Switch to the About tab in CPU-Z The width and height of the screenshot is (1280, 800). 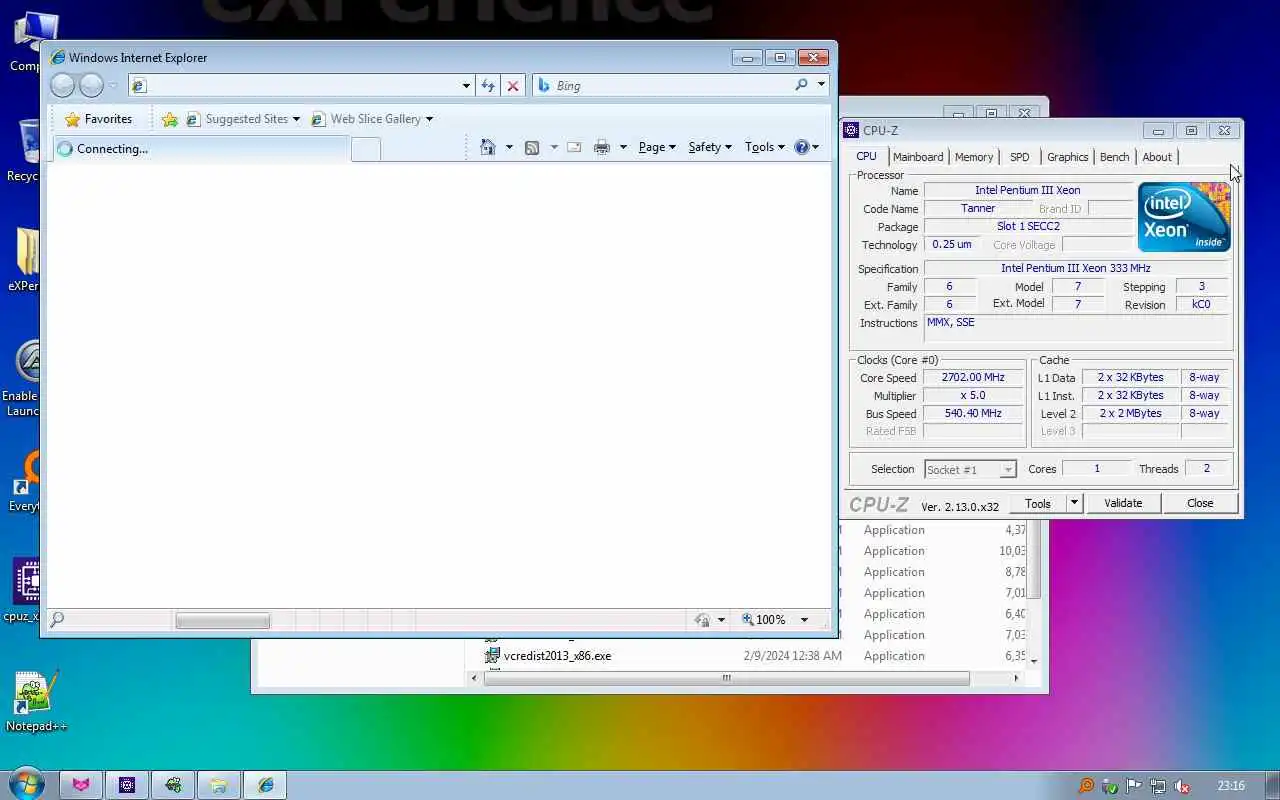tap(1156, 157)
